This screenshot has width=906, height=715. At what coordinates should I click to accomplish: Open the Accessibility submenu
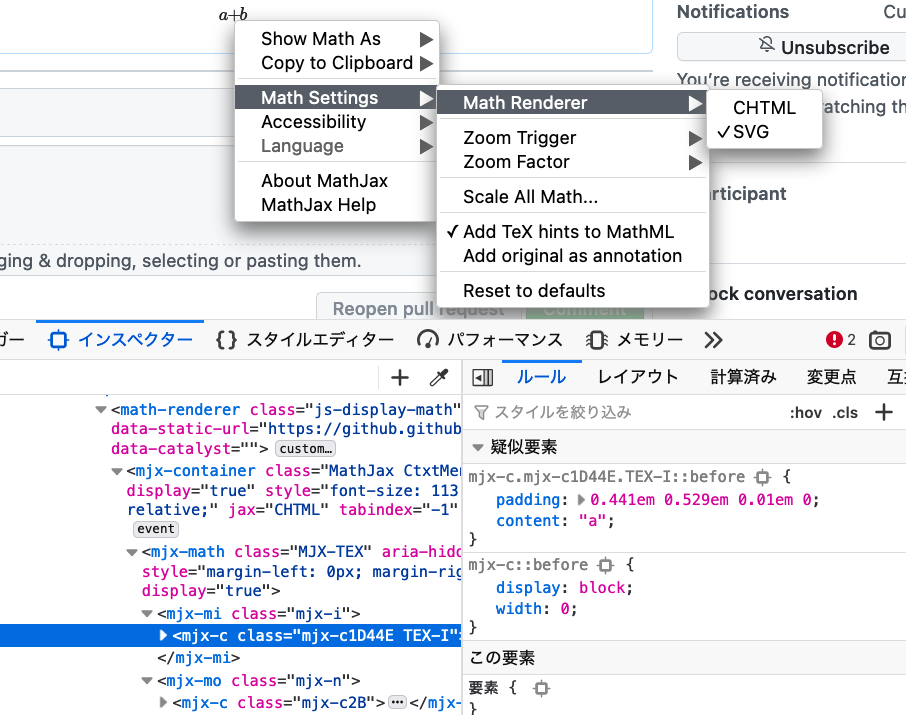[337, 122]
